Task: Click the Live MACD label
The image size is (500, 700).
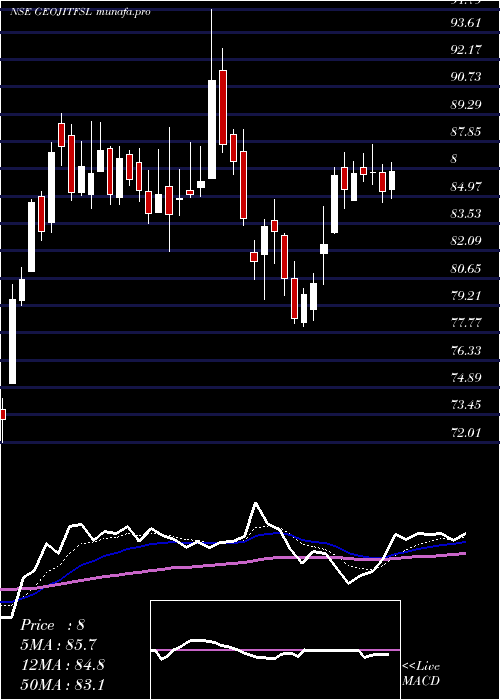Action: (421, 674)
